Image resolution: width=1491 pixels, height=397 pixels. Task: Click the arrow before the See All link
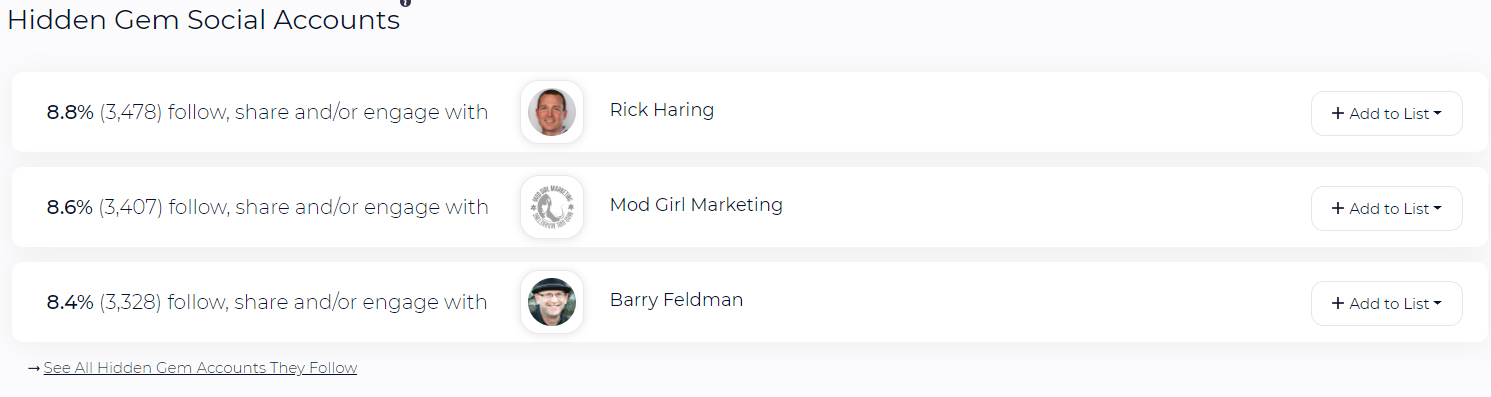(x=34, y=368)
